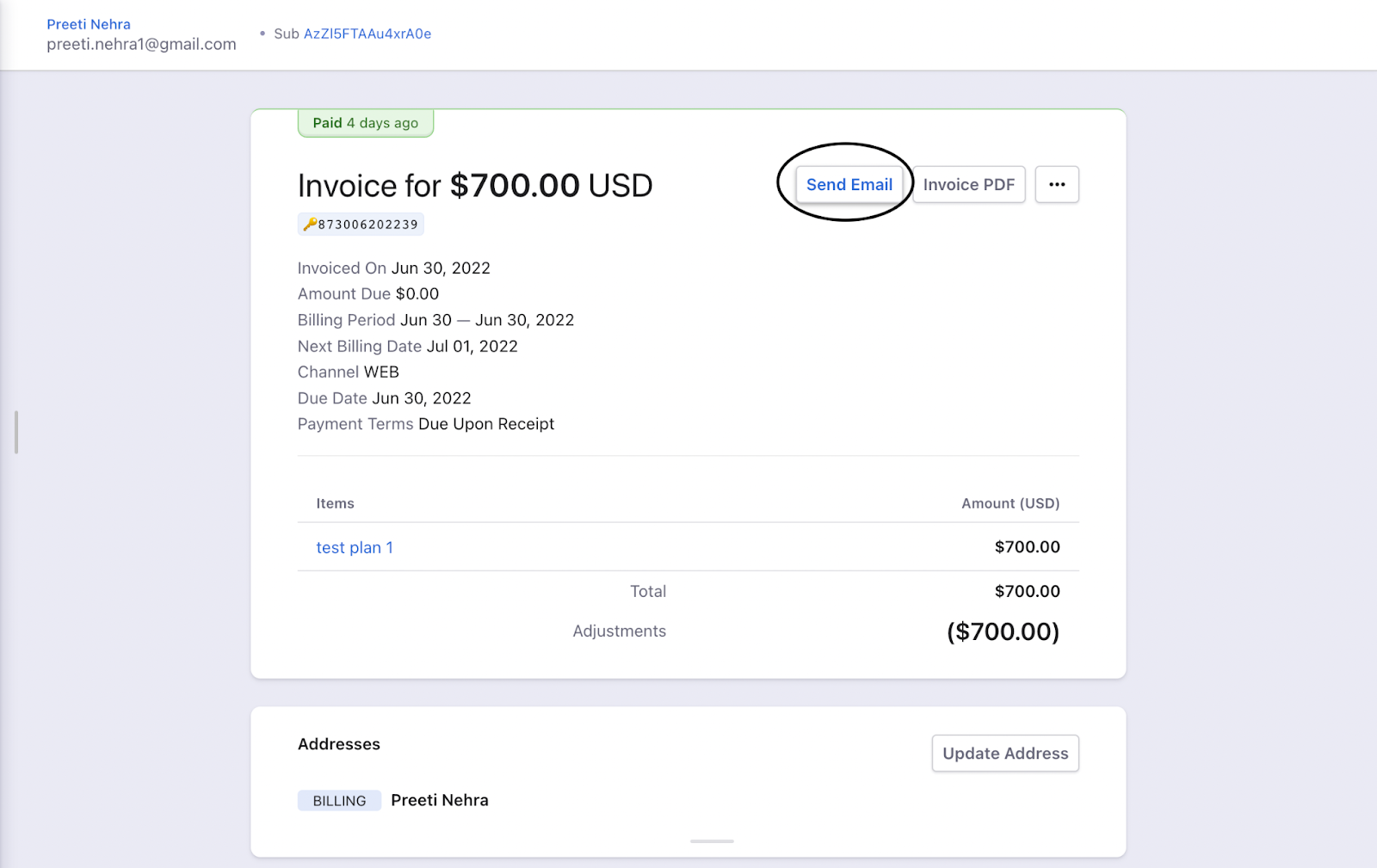Click the test plan 1 item link

[x=355, y=548]
